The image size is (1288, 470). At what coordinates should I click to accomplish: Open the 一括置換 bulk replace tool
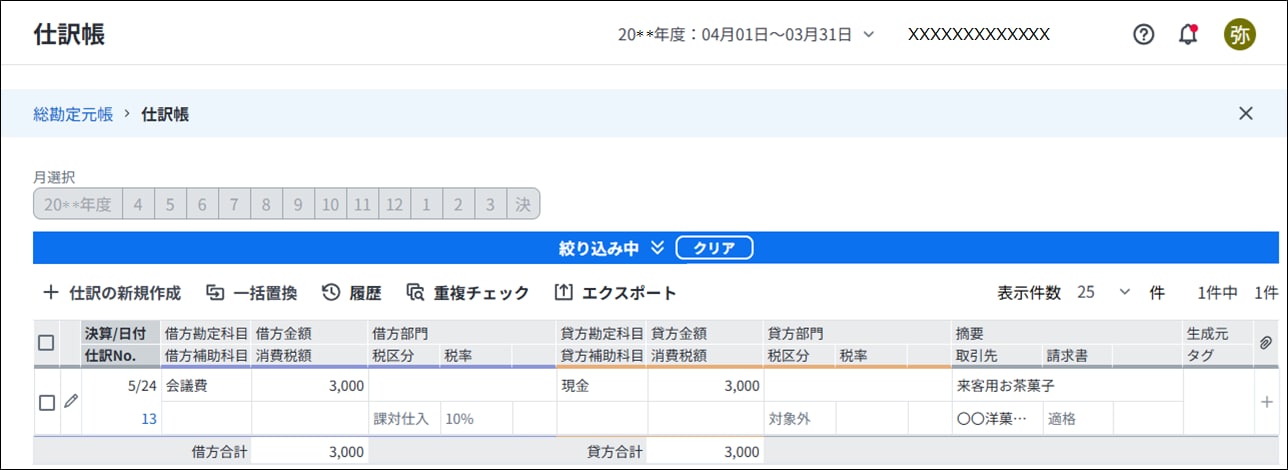click(251, 293)
